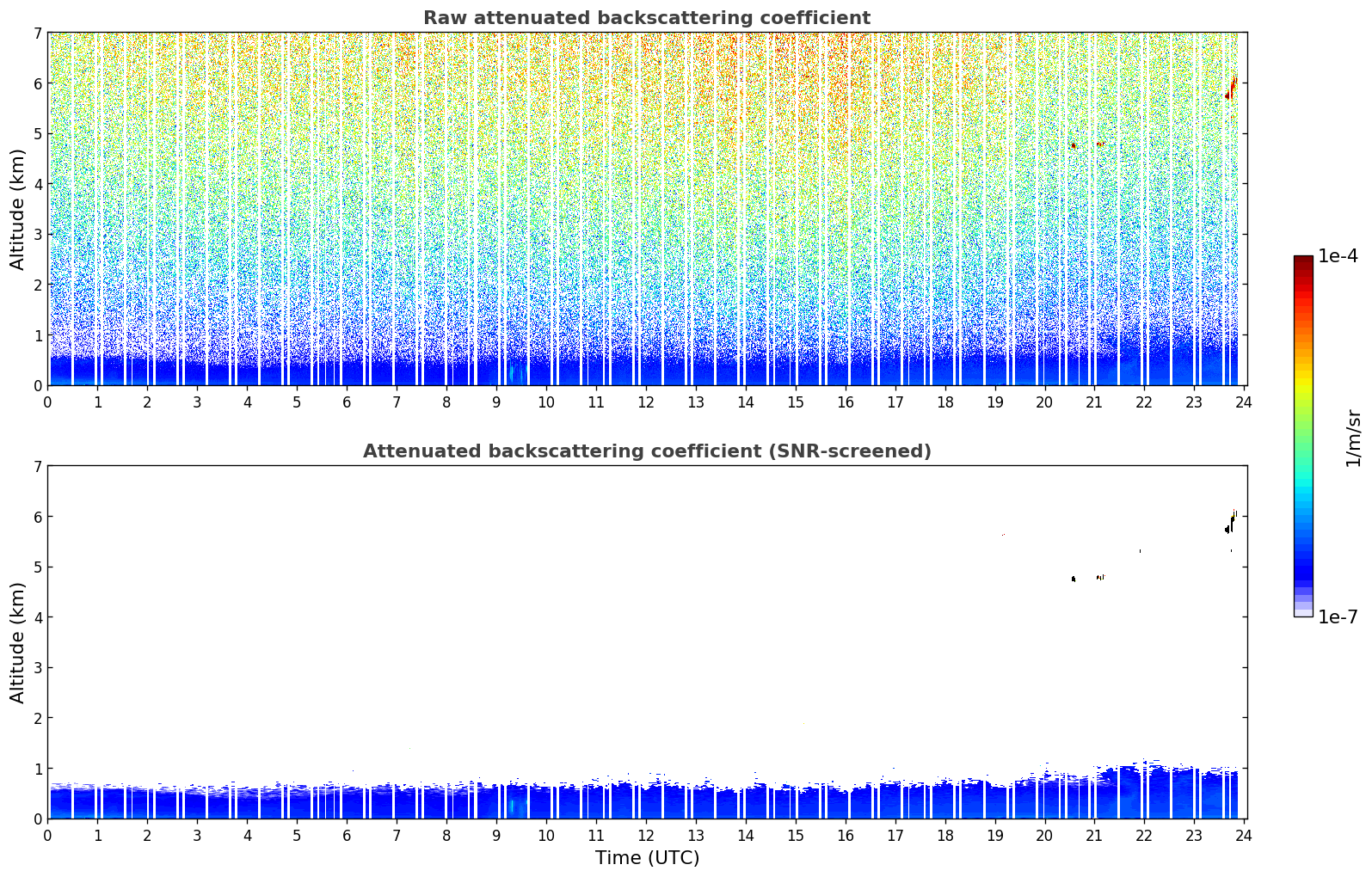
Task: Click the "12" time tick of the raw plot
Action: coord(646,402)
